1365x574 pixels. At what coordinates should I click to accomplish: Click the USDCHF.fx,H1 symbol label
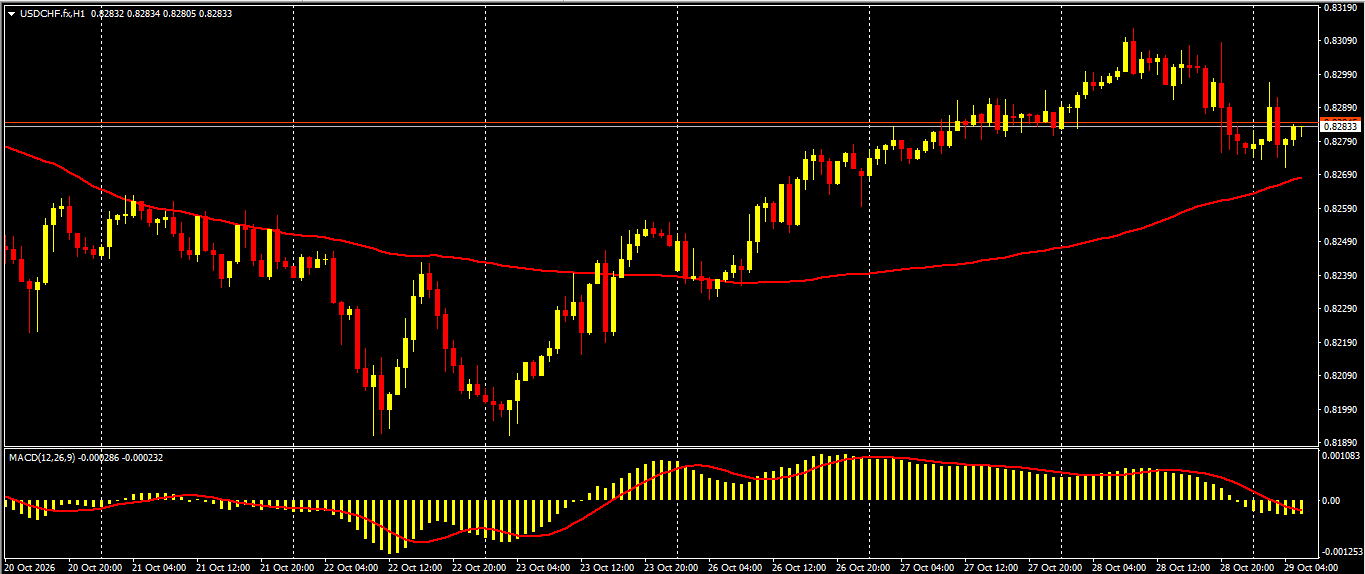click(x=52, y=14)
